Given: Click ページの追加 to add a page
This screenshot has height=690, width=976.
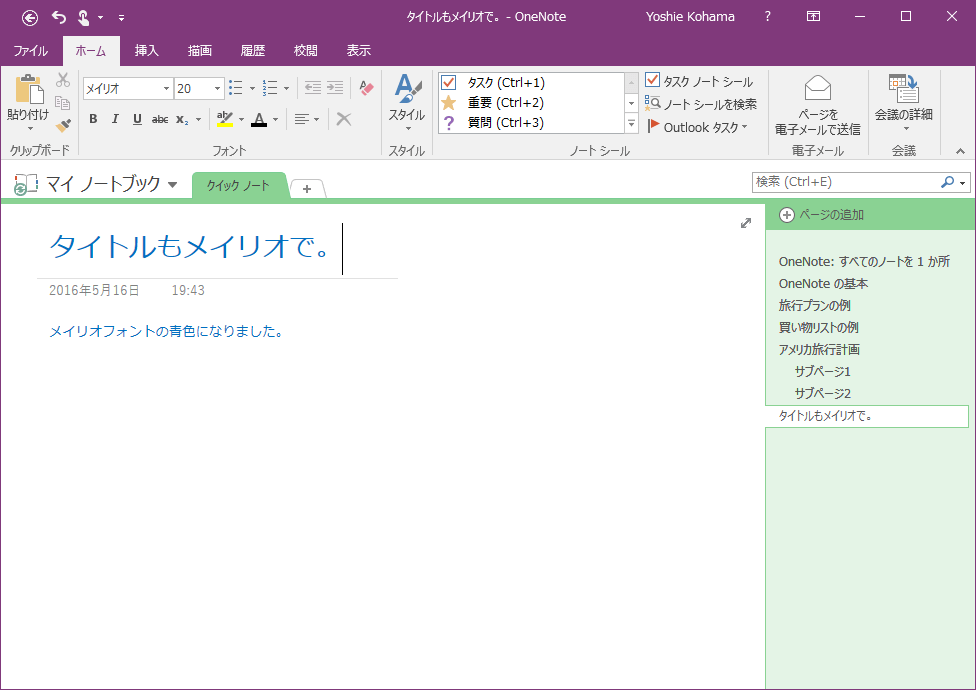Looking at the screenshot, I should [x=821, y=215].
